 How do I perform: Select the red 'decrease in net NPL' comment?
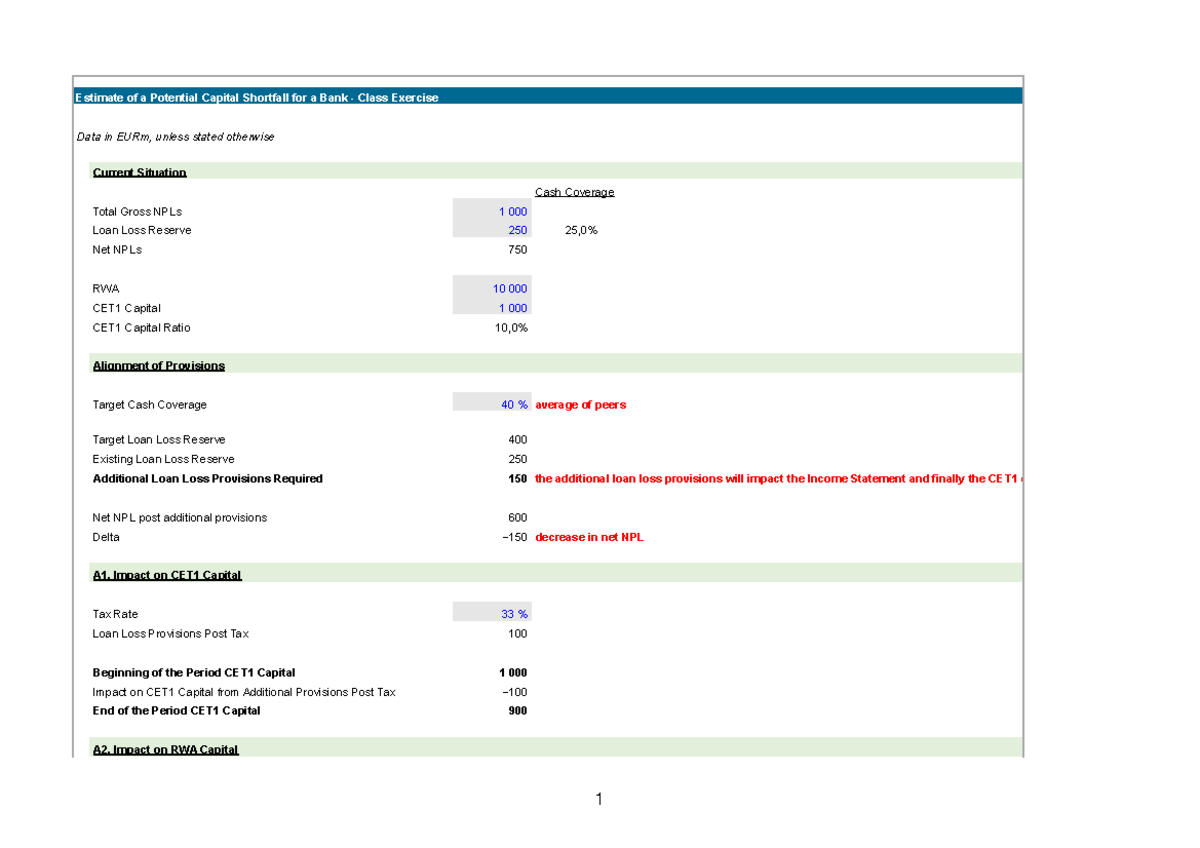click(x=590, y=537)
